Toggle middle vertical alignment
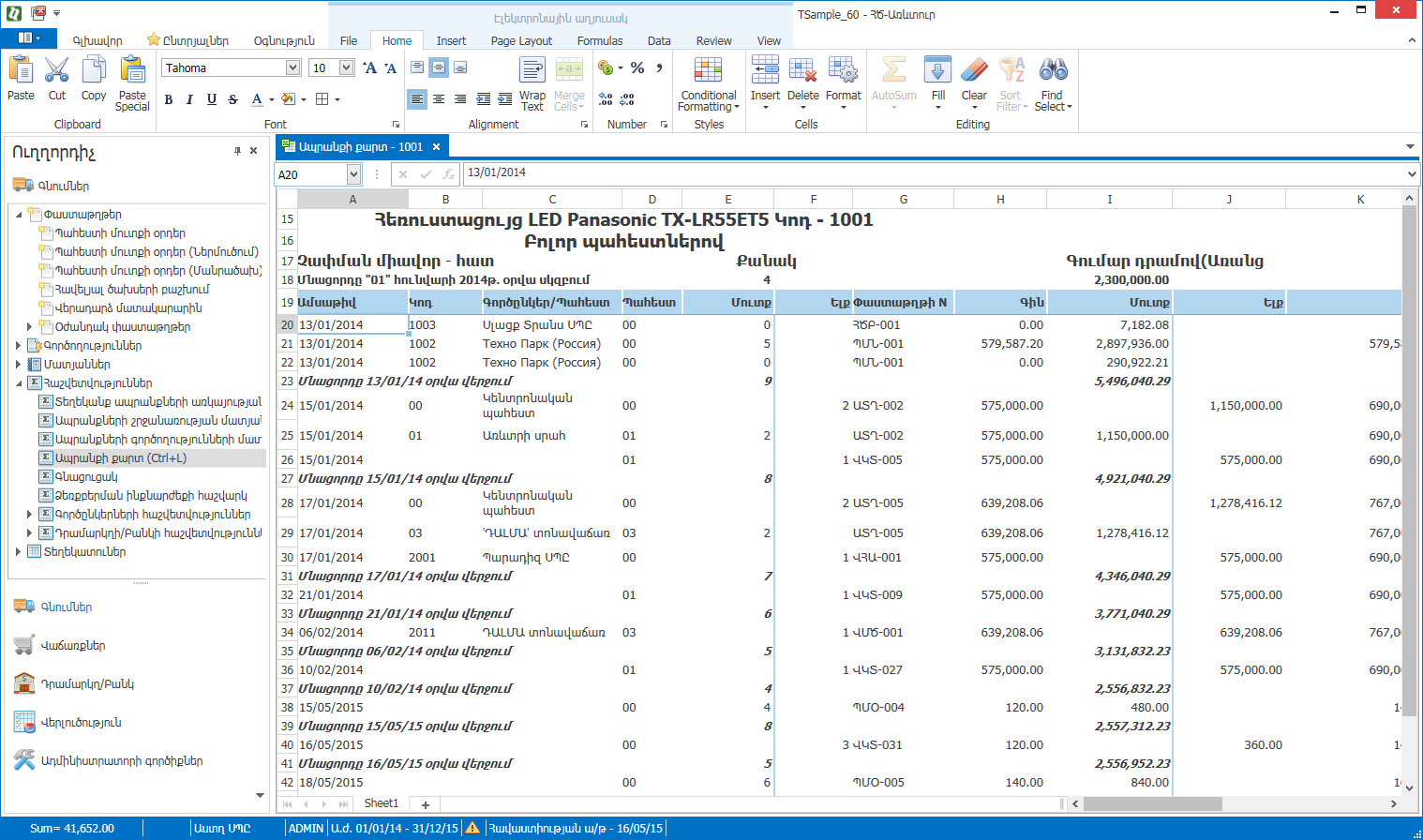The image size is (1423, 840). [439, 67]
